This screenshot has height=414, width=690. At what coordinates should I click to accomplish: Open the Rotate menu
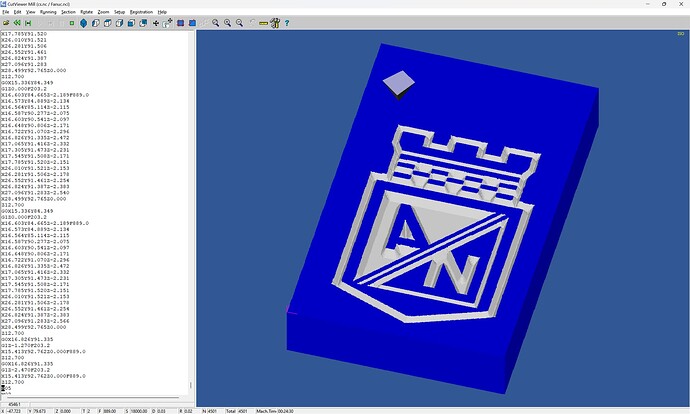[87, 12]
